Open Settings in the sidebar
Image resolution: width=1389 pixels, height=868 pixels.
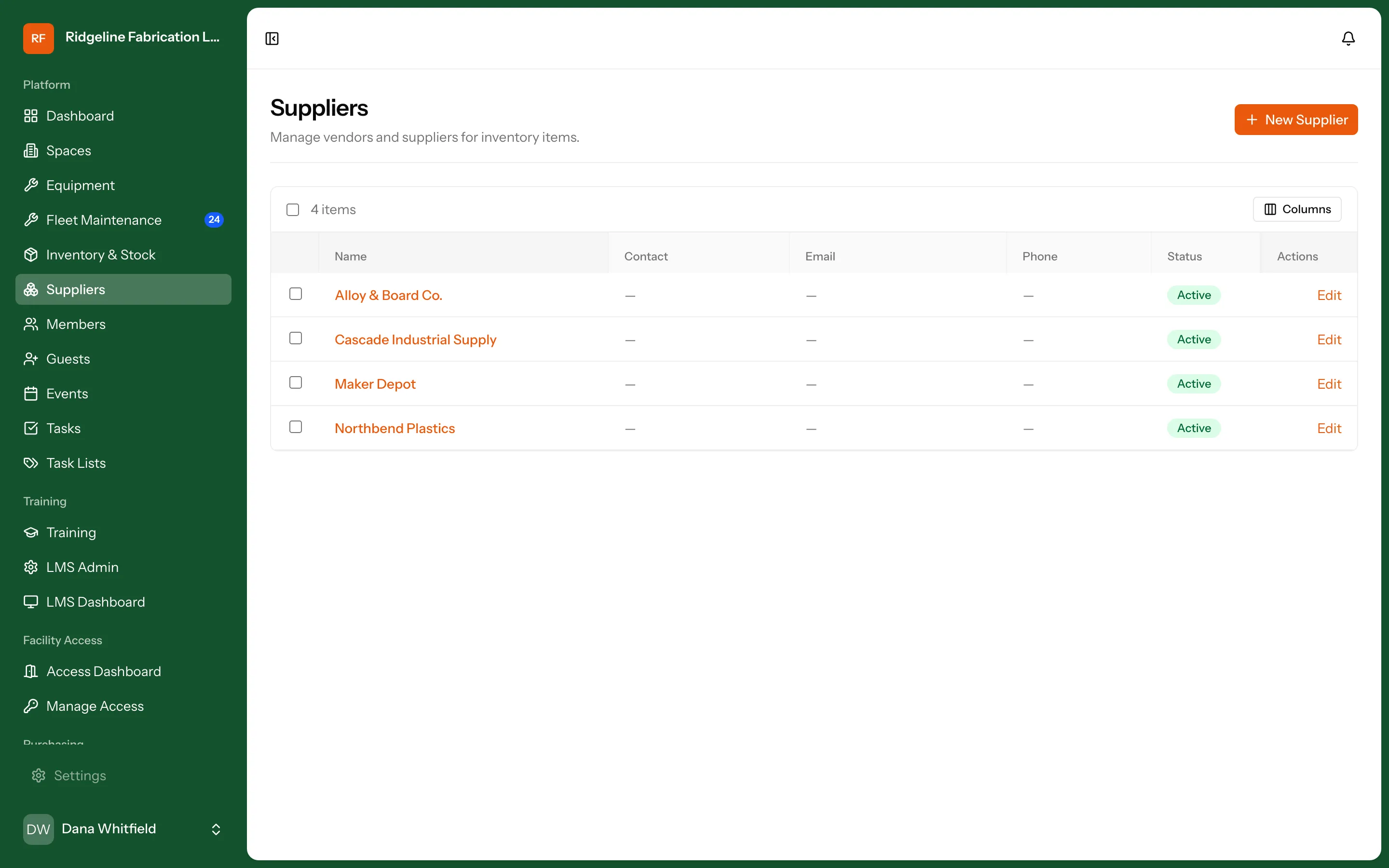[x=123, y=775]
